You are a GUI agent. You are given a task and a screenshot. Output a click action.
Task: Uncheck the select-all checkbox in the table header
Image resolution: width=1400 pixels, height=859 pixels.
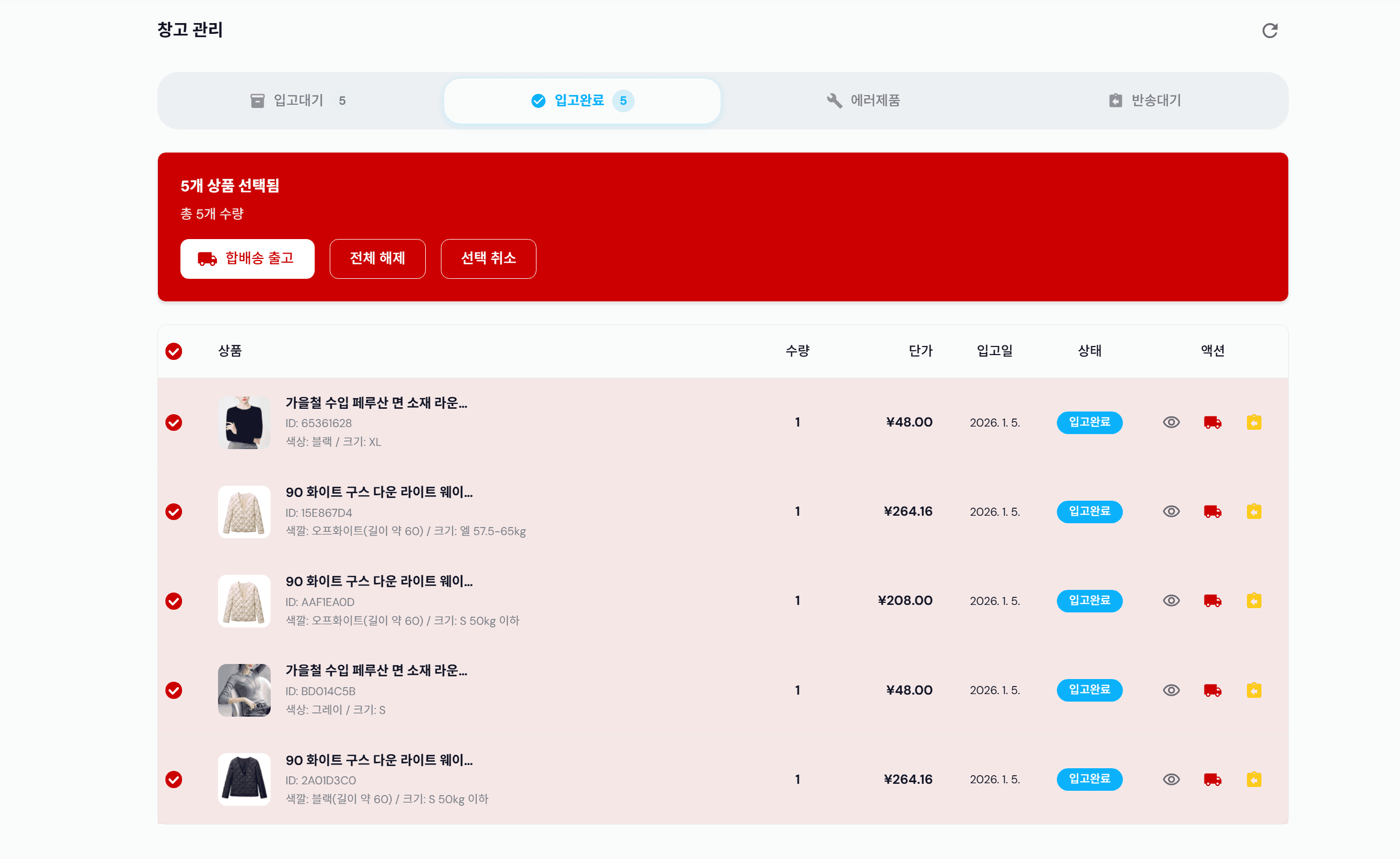click(173, 351)
